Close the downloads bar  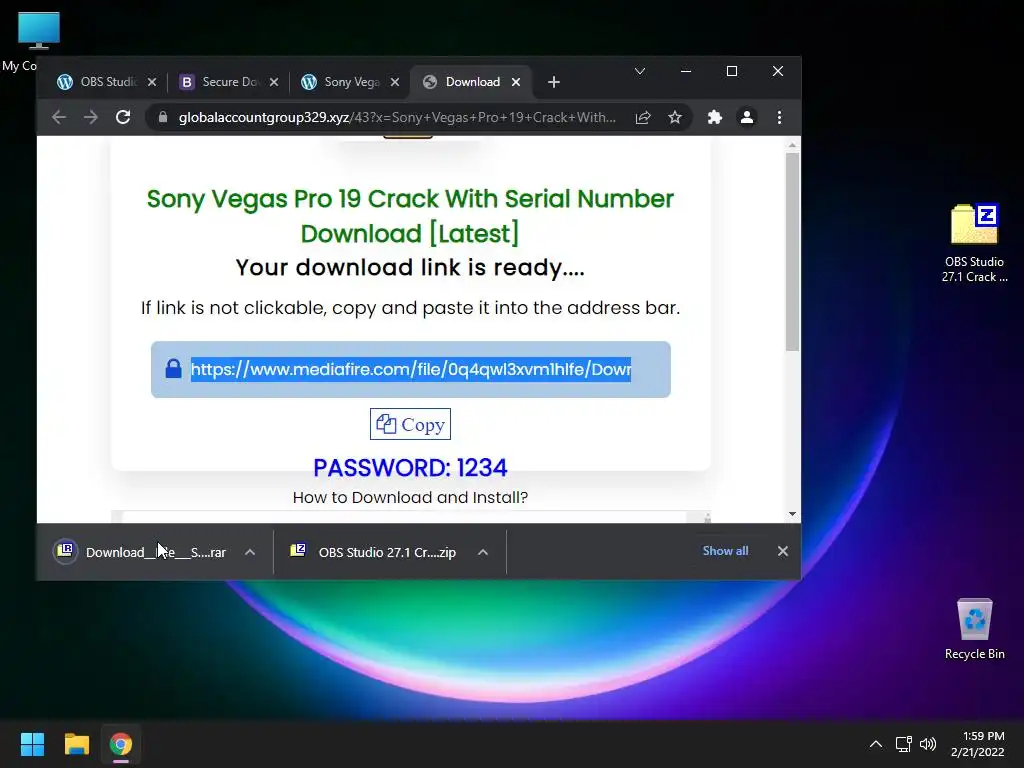click(783, 551)
